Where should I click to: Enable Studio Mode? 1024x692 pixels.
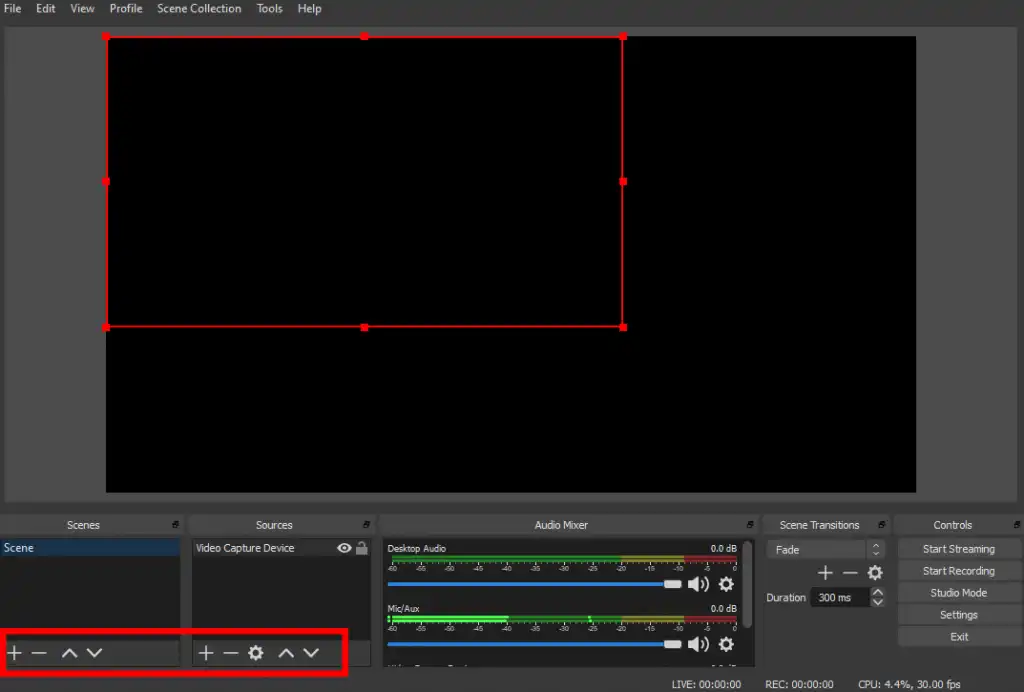(959, 593)
